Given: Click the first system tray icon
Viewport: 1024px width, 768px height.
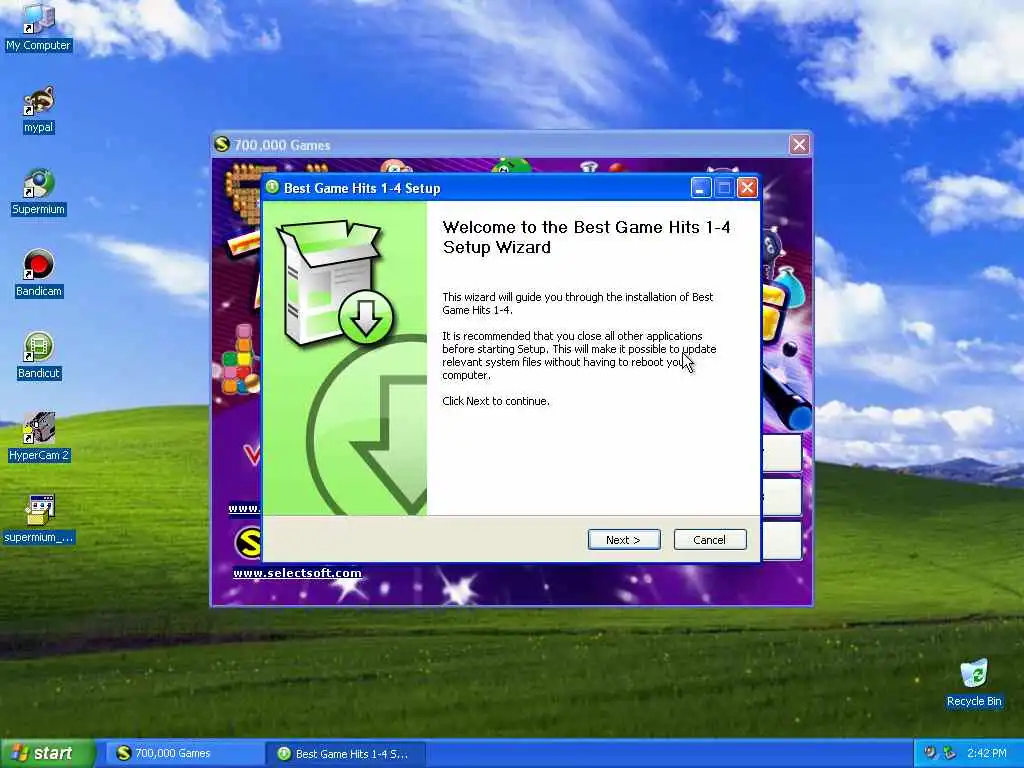Looking at the screenshot, I should click(x=931, y=754).
